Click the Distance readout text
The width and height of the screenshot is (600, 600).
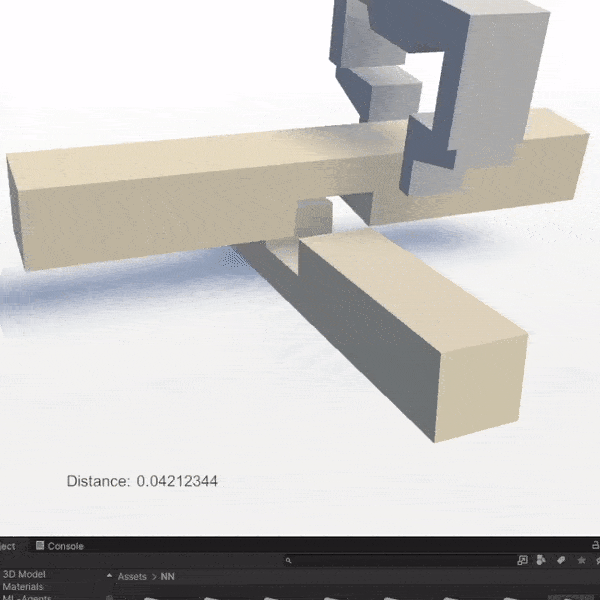point(142,481)
